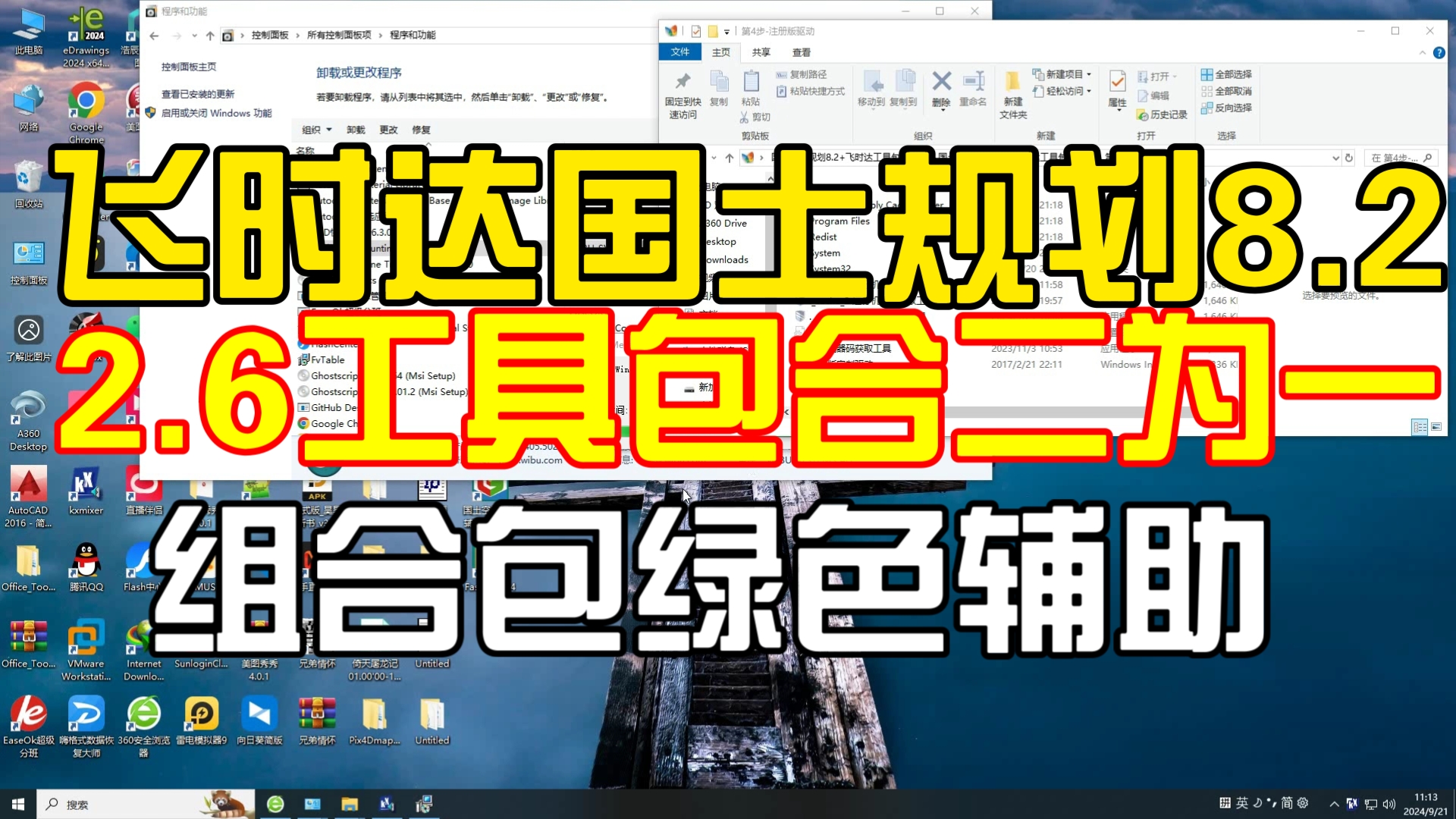Viewport: 1456px width, 819px height.
Task: Select the 主页 ribbon tab in Explorer
Action: coord(720,52)
